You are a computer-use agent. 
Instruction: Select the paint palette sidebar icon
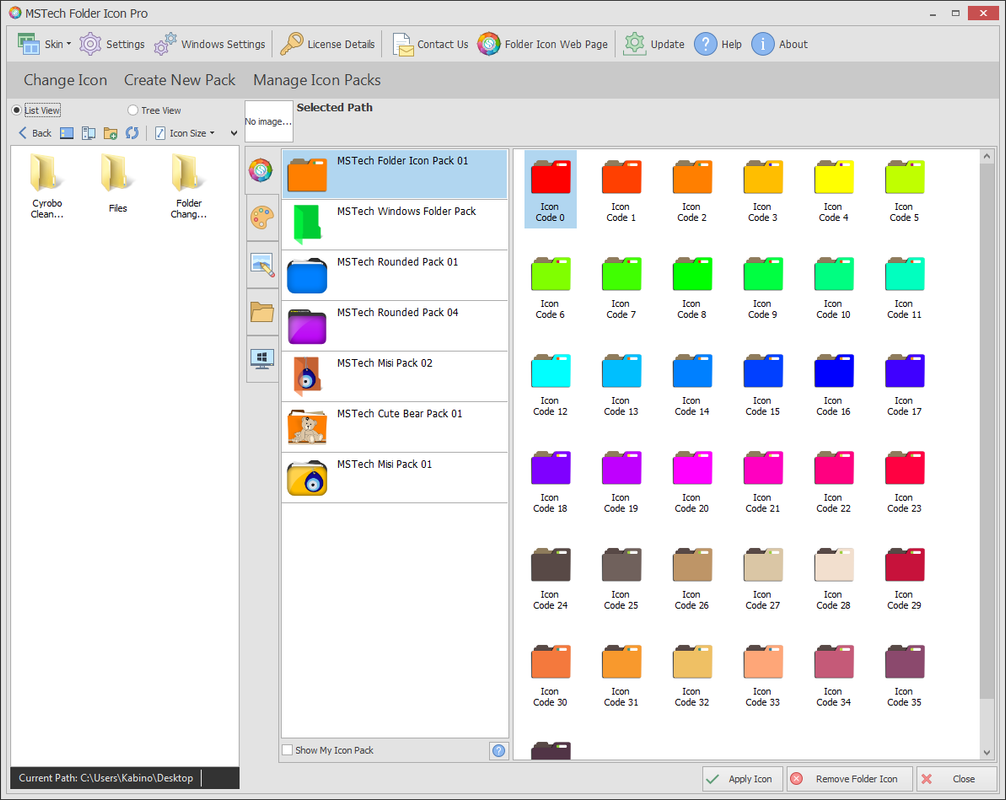[x=262, y=218]
